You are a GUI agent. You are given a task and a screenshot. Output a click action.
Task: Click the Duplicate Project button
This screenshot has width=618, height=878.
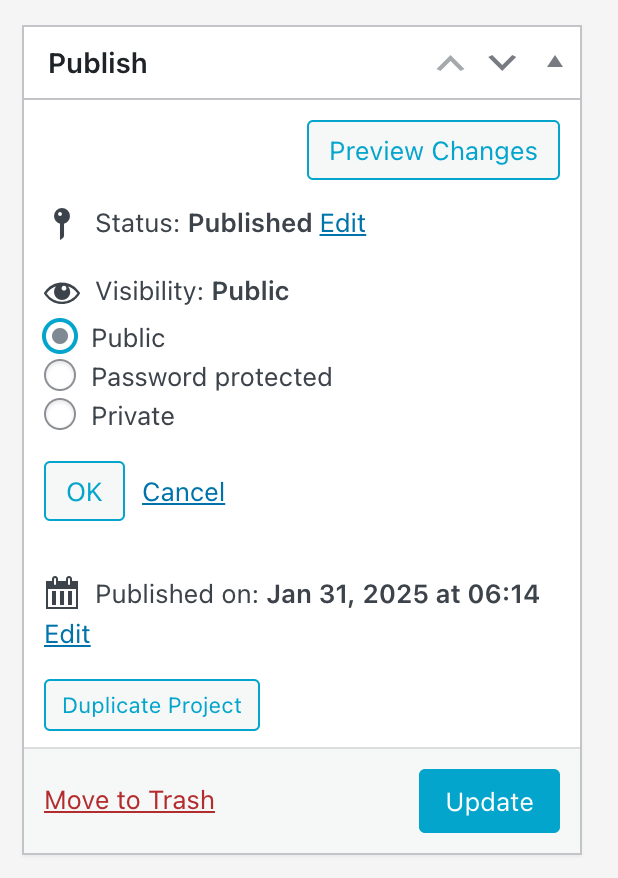151,705
